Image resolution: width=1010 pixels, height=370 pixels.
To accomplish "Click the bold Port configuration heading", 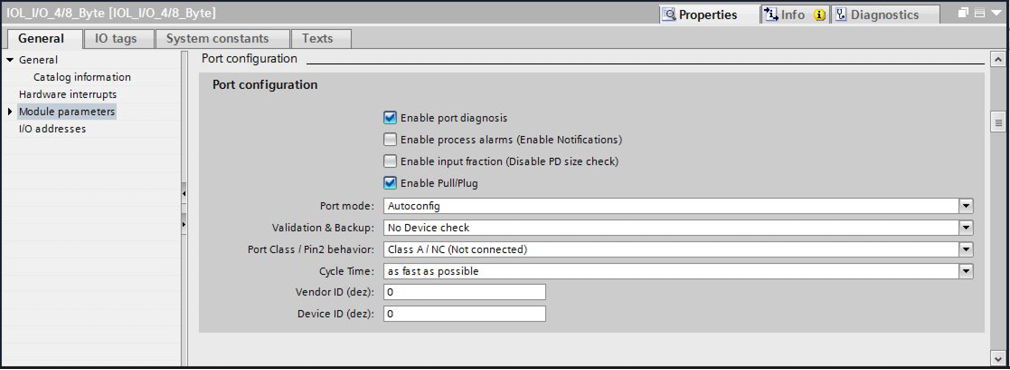I will coord(265,84).
